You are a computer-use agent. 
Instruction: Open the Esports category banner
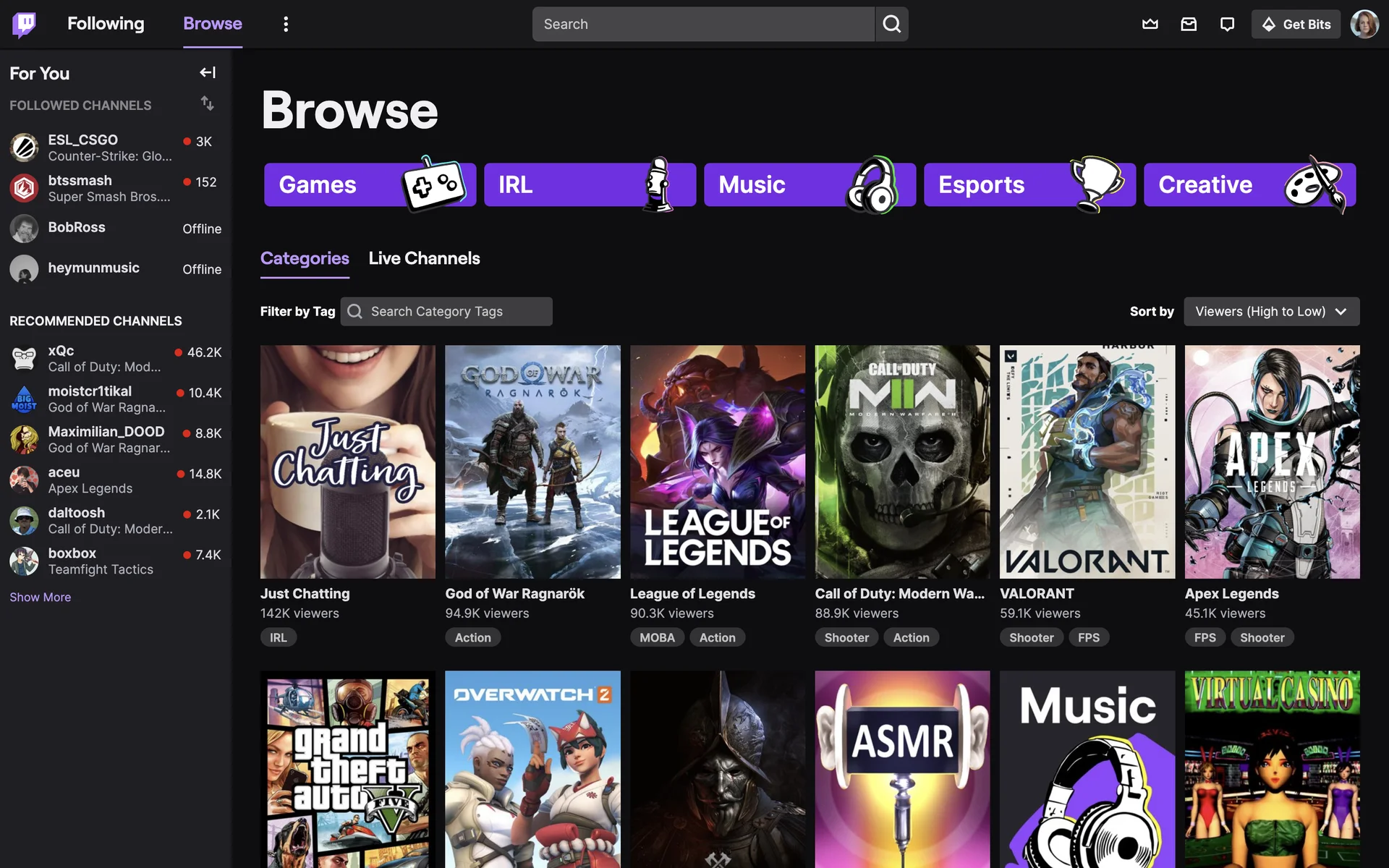(1029, 184)
